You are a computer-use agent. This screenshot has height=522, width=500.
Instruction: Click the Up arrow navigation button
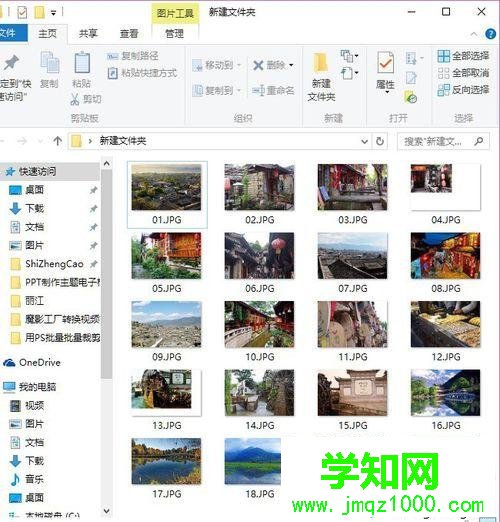tap(58, 141)
